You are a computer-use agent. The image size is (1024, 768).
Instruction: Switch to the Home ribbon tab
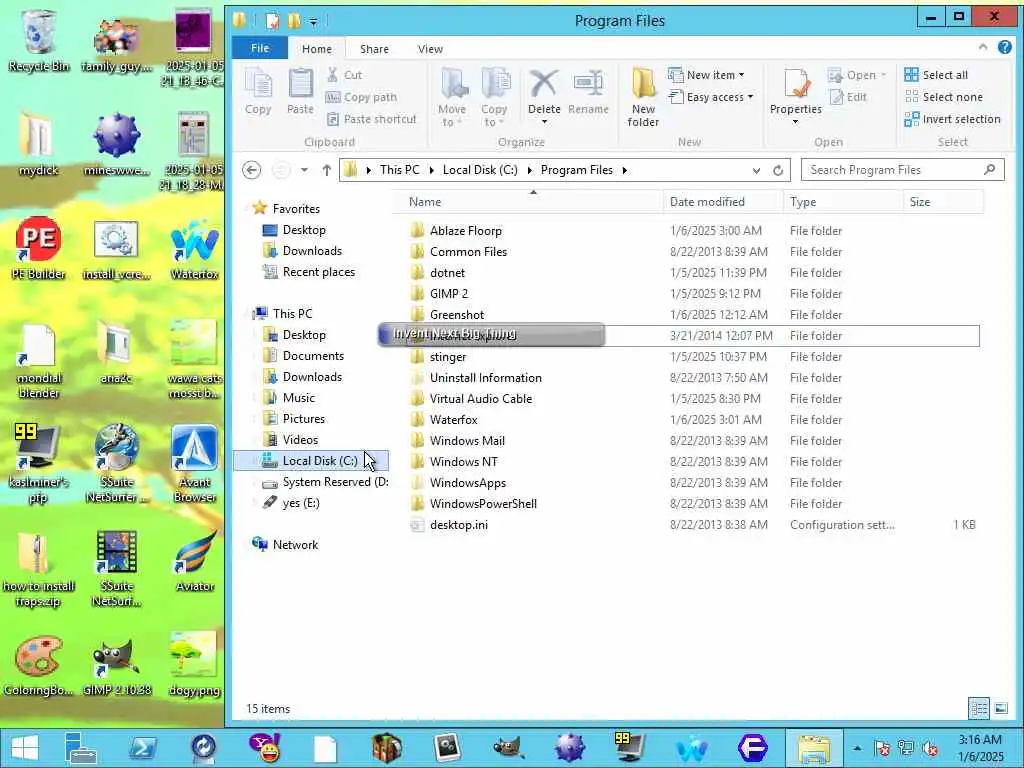click(x=317, y=49)
